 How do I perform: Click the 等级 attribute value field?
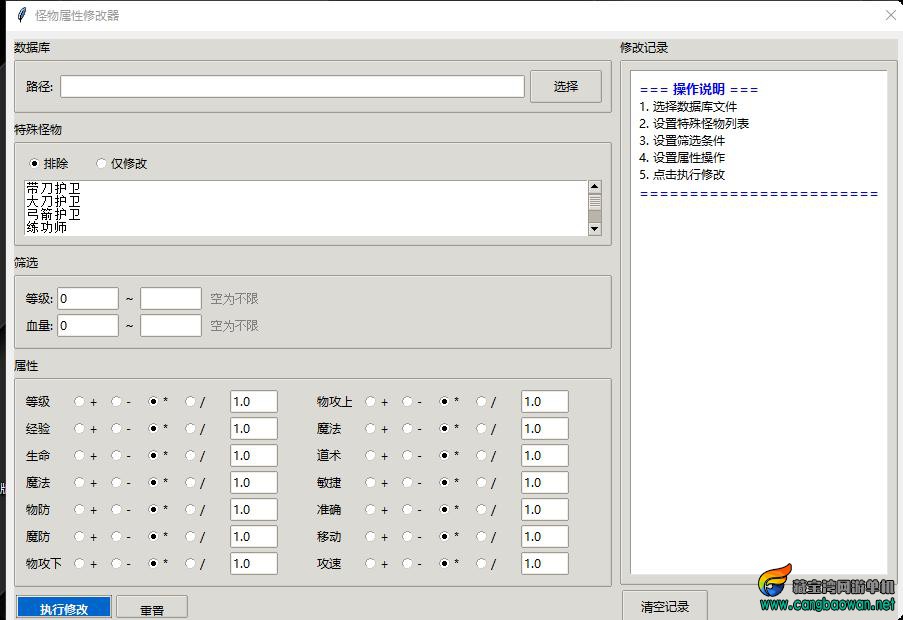click(x=254, y=401)
